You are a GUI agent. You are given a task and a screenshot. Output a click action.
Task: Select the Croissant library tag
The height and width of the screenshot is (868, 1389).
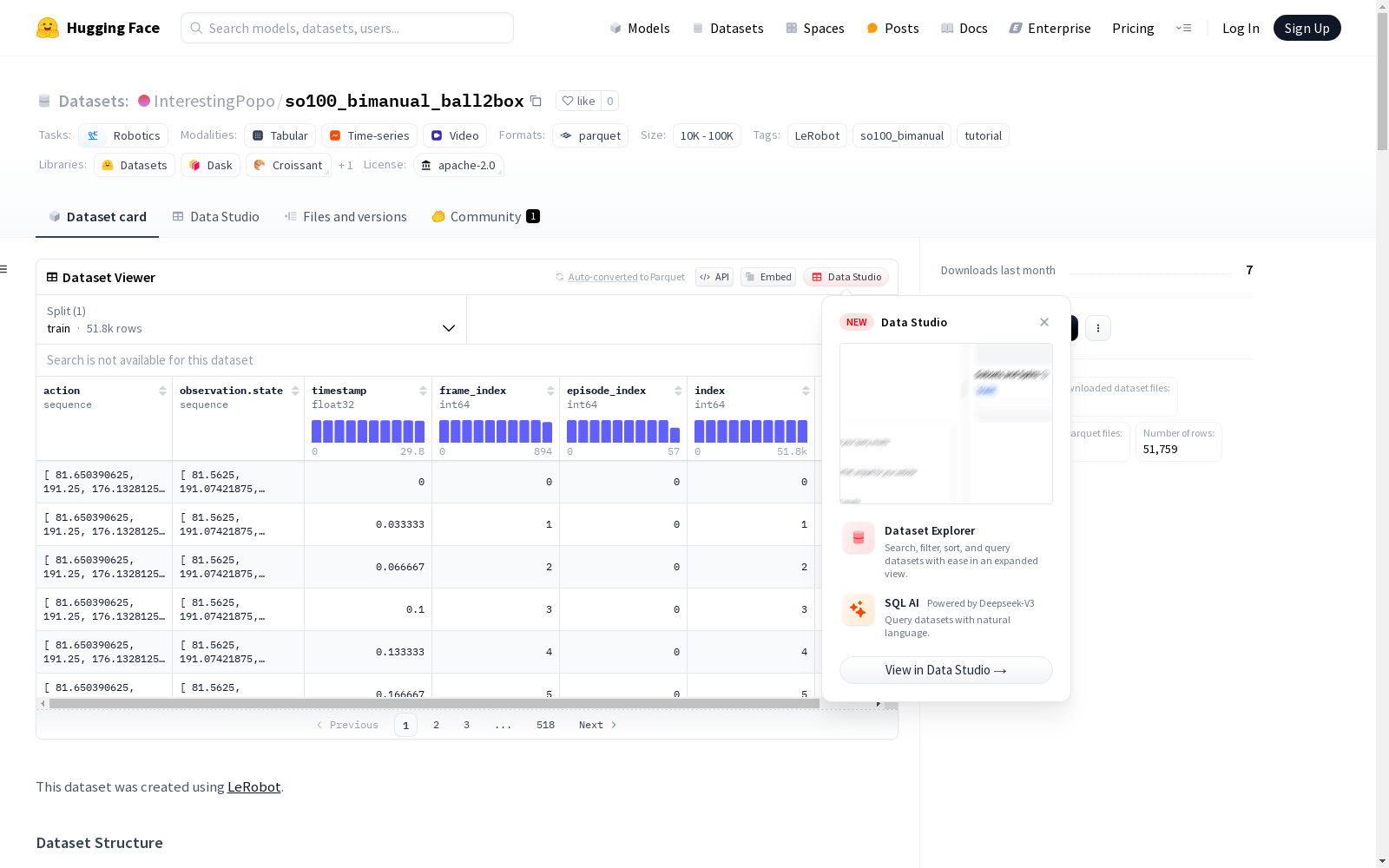click(288, 165)
